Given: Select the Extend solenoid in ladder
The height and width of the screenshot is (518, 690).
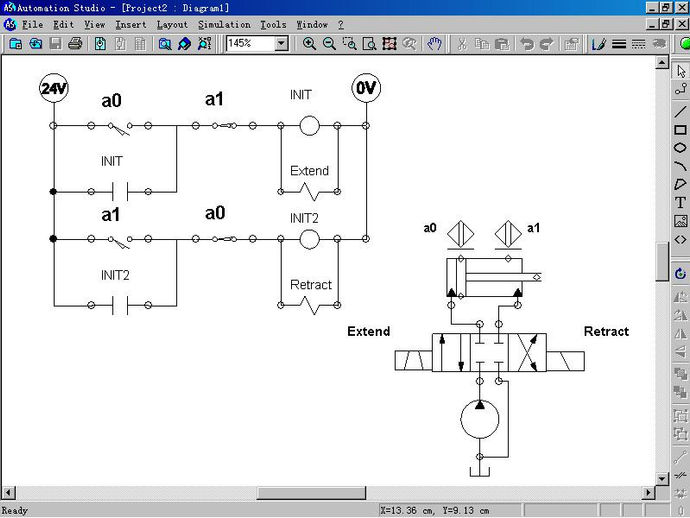Looking at the screenshot, I should point(309,191).
